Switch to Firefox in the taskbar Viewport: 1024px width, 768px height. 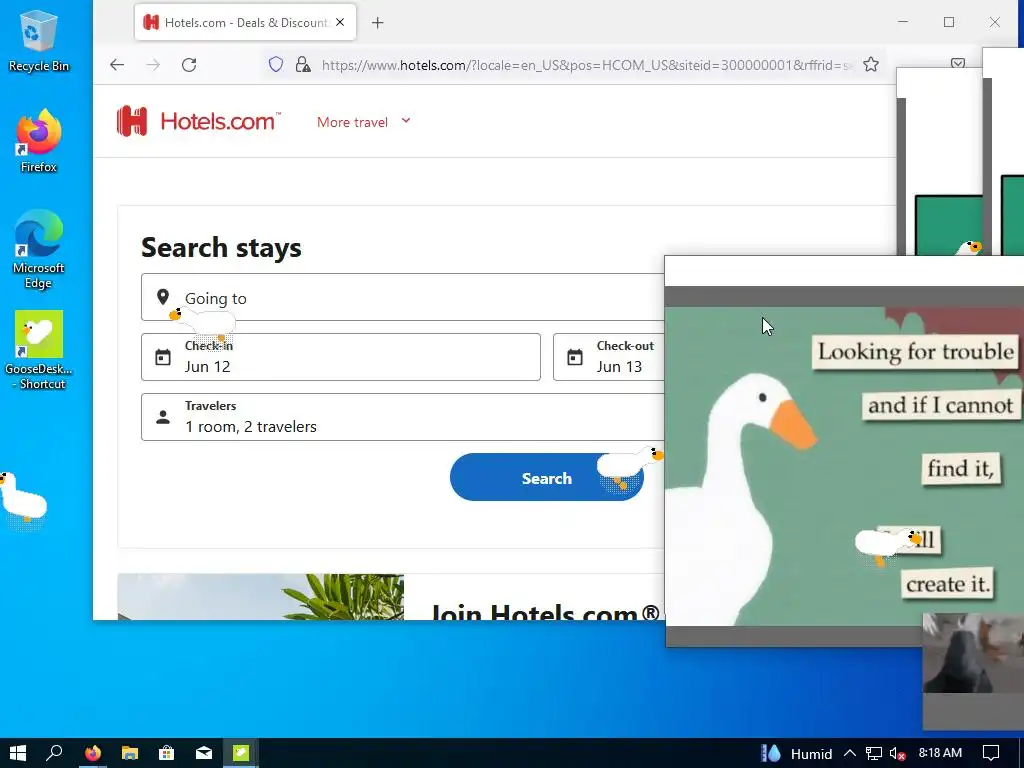93,753
